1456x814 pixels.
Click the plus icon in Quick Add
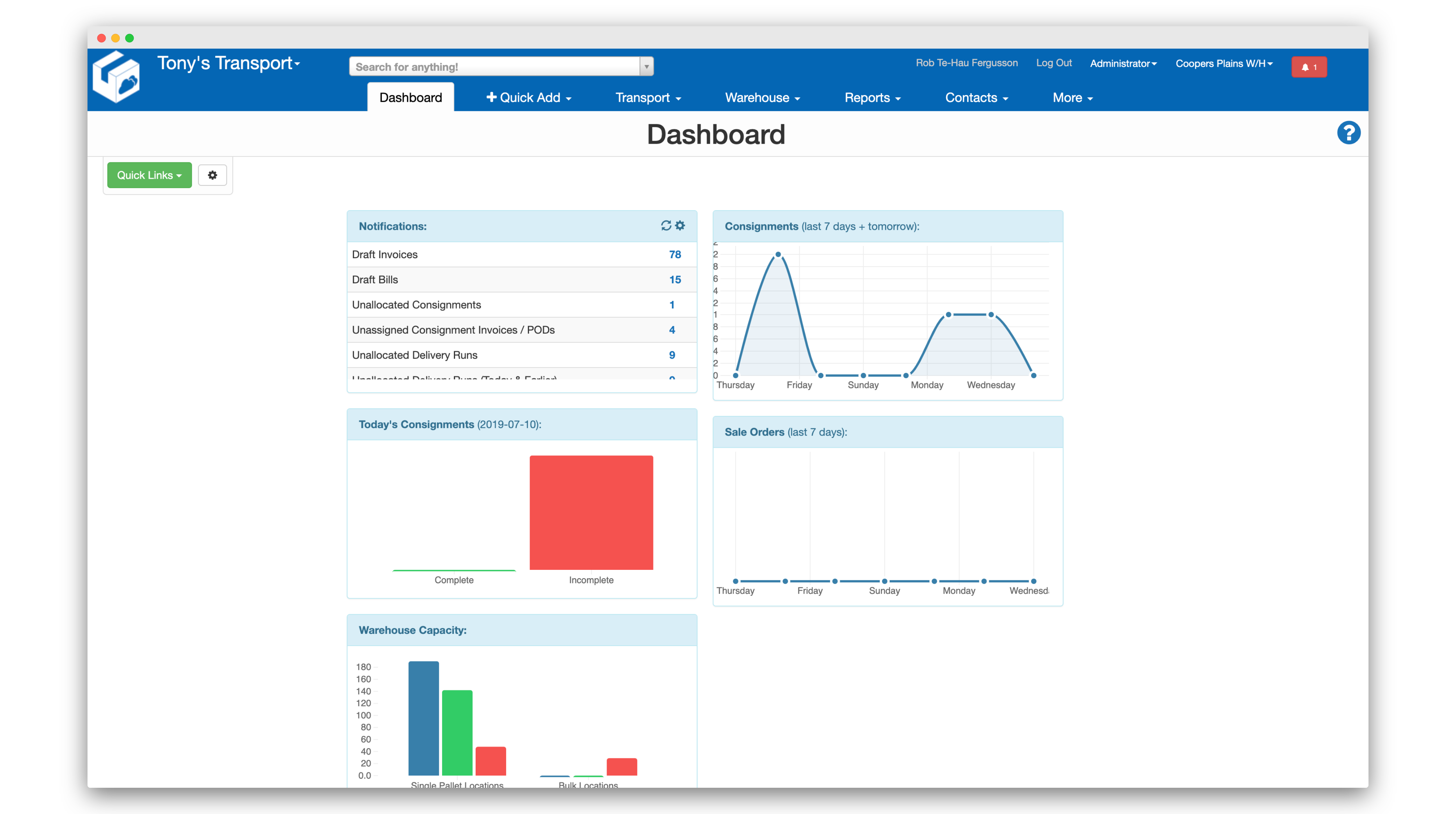pos(491,97)
